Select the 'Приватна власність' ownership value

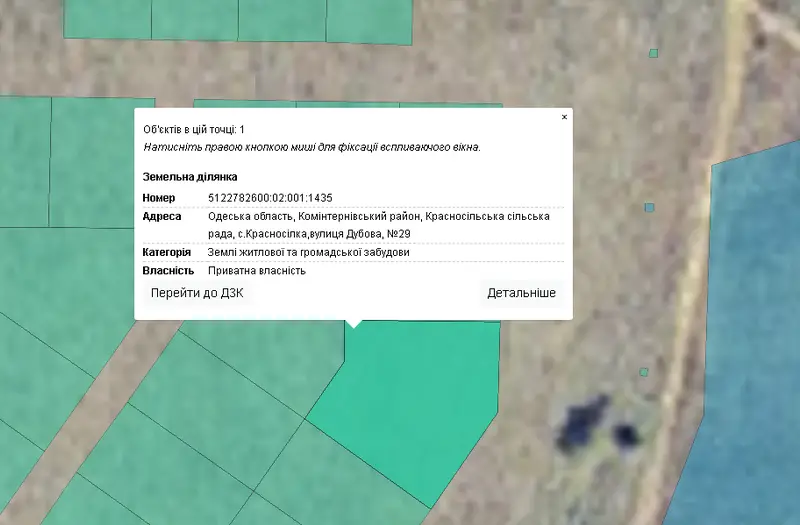click(x=257, y=270)
